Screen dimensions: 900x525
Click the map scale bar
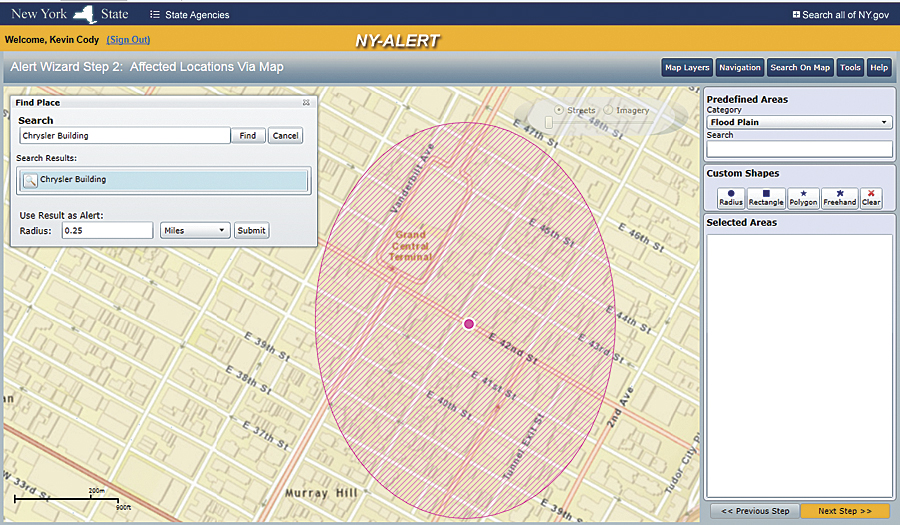(x=66, y=499)
